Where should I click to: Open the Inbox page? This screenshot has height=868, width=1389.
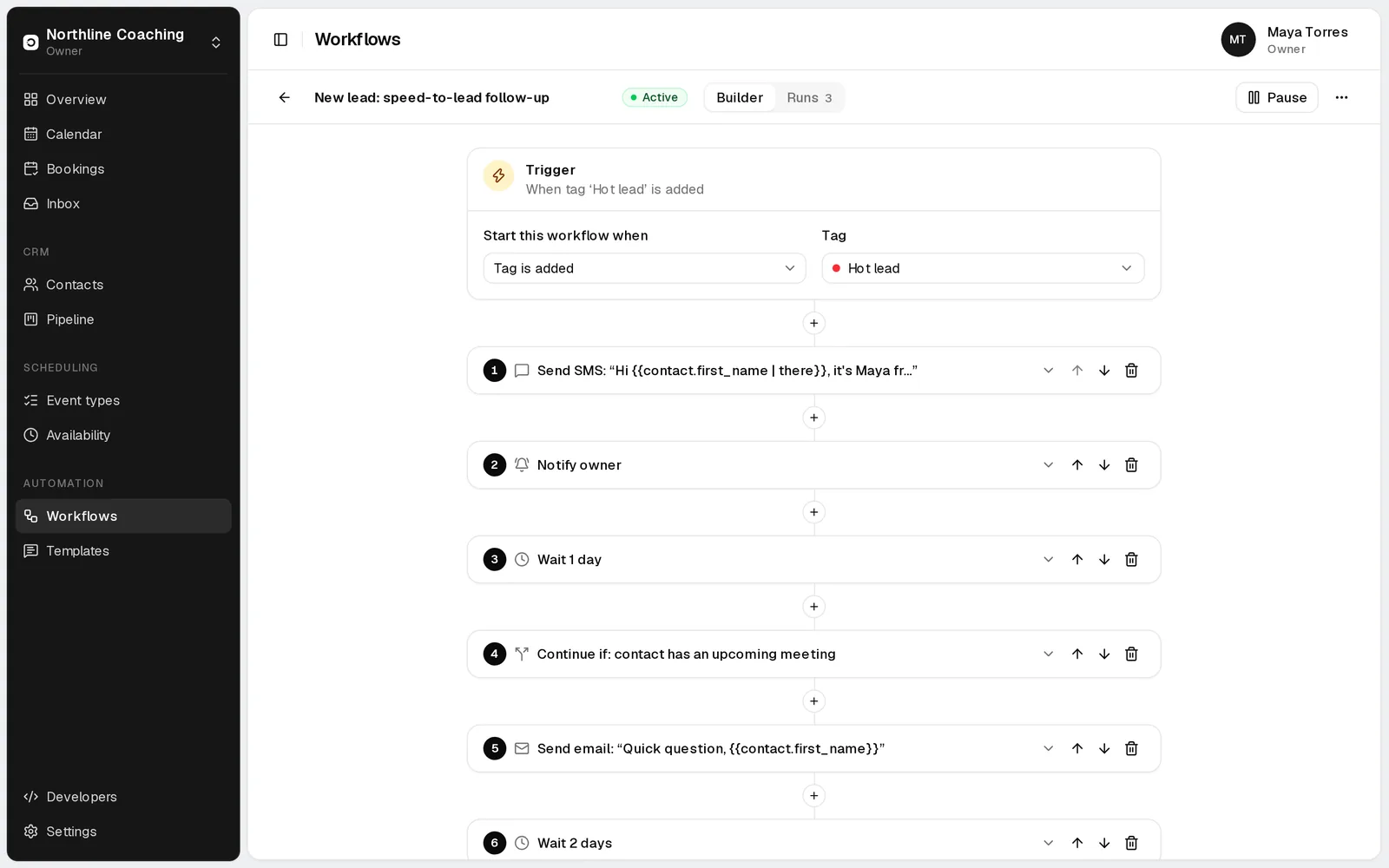[x=123, y=204]
